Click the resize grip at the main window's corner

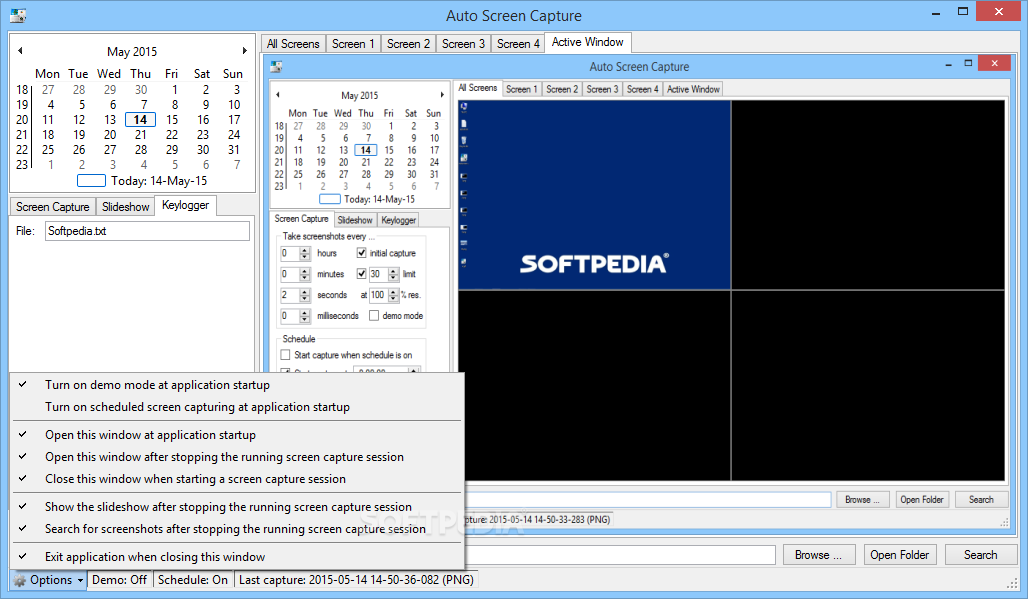(x=1013, y=583)
